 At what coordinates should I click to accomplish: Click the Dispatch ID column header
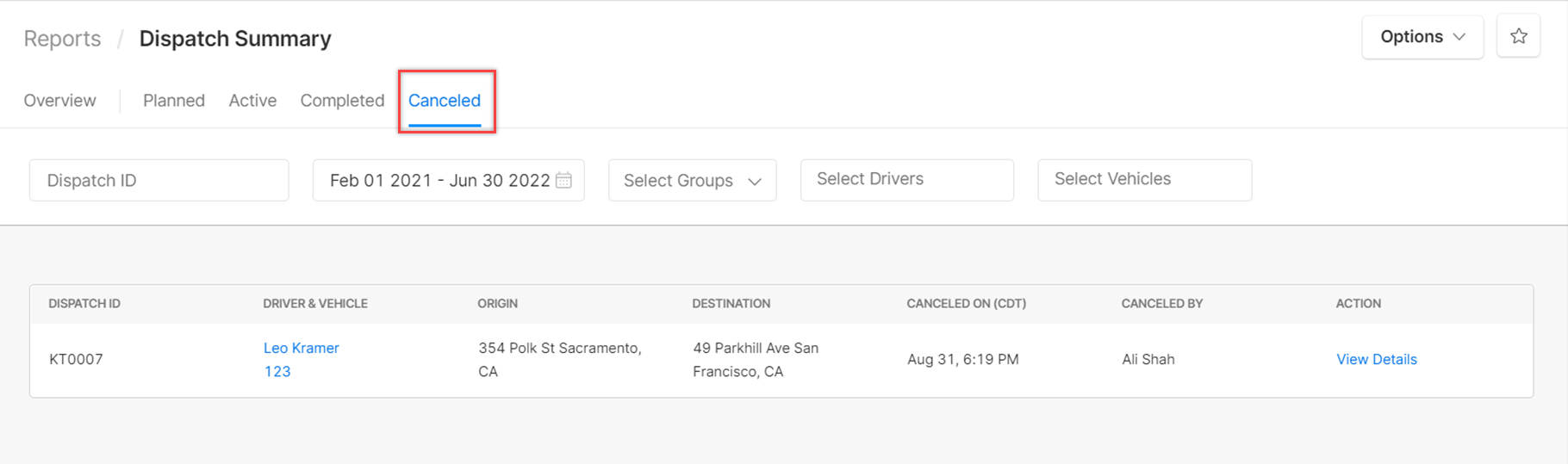point(84,303)
